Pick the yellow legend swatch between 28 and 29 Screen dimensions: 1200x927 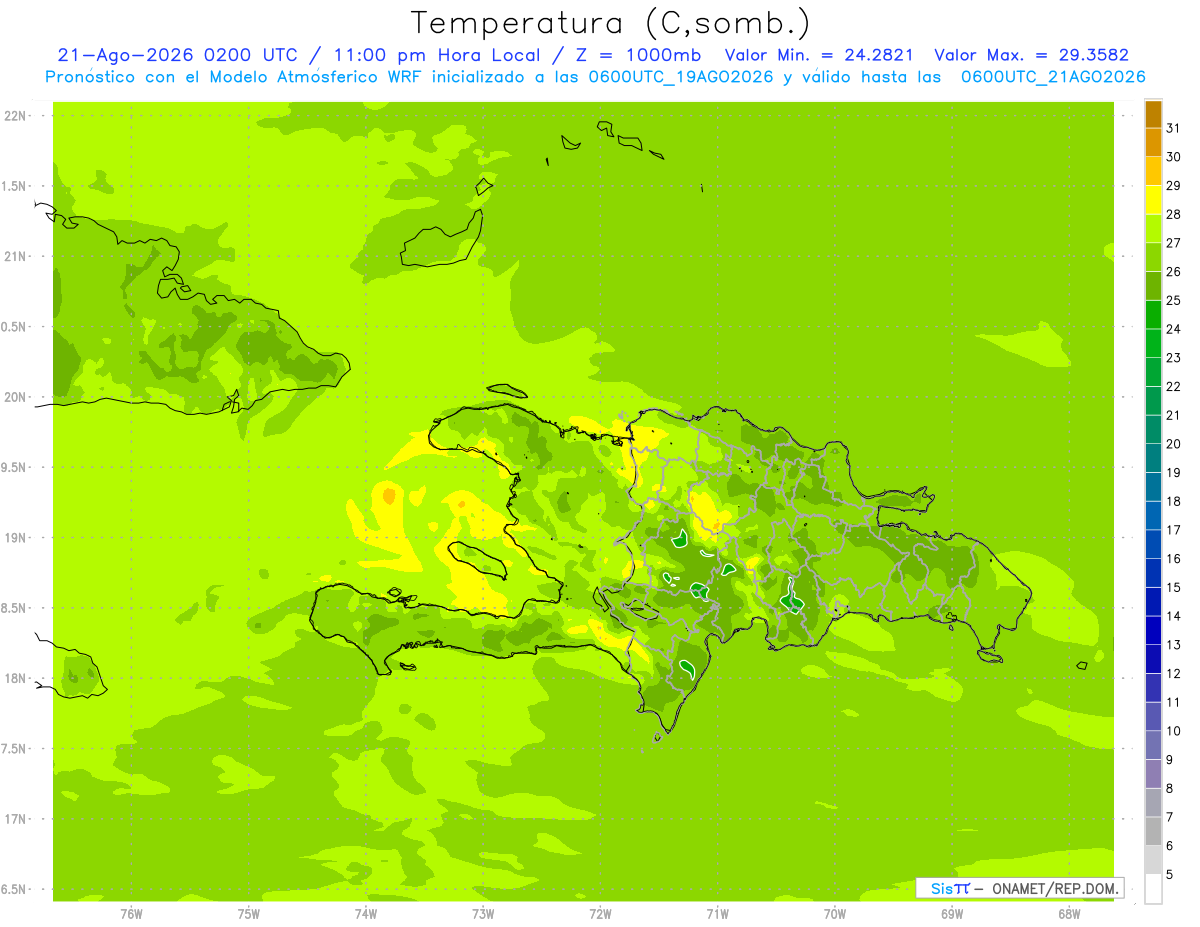[1153, 199]
